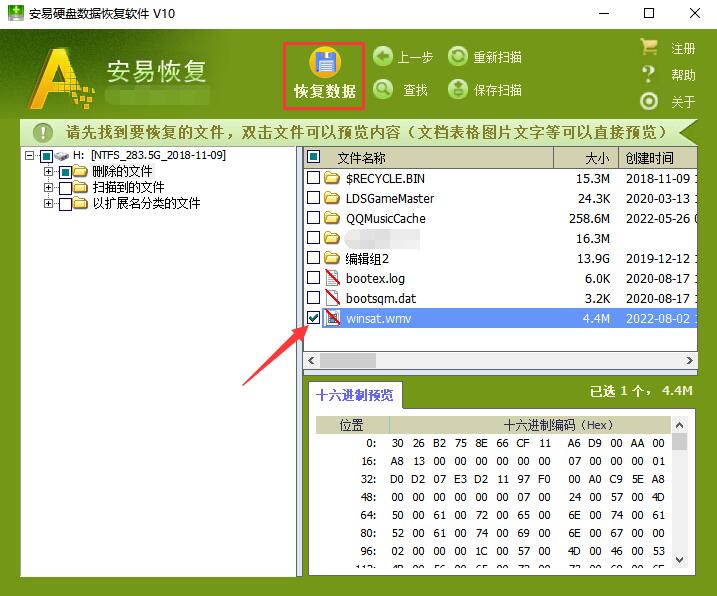
Task: Switch to the 十六进制预览 tab
Action: coord(355,395)
